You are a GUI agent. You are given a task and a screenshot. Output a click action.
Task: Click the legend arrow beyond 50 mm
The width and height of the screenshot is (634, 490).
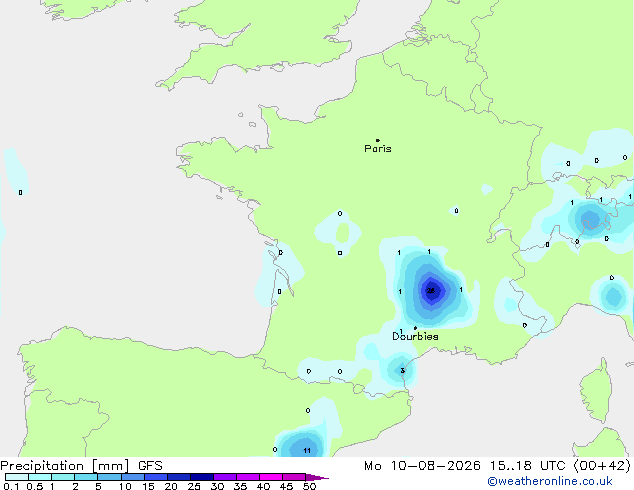317,477
